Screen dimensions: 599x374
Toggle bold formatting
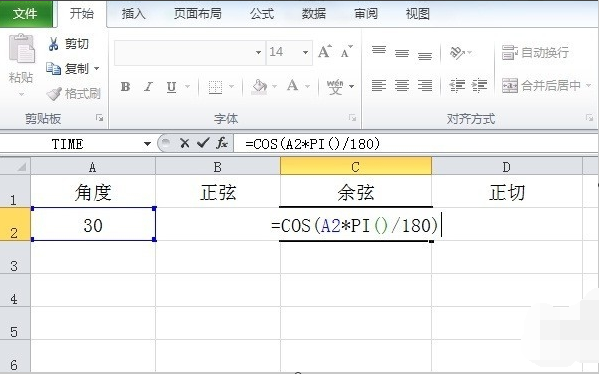(125, 87)
